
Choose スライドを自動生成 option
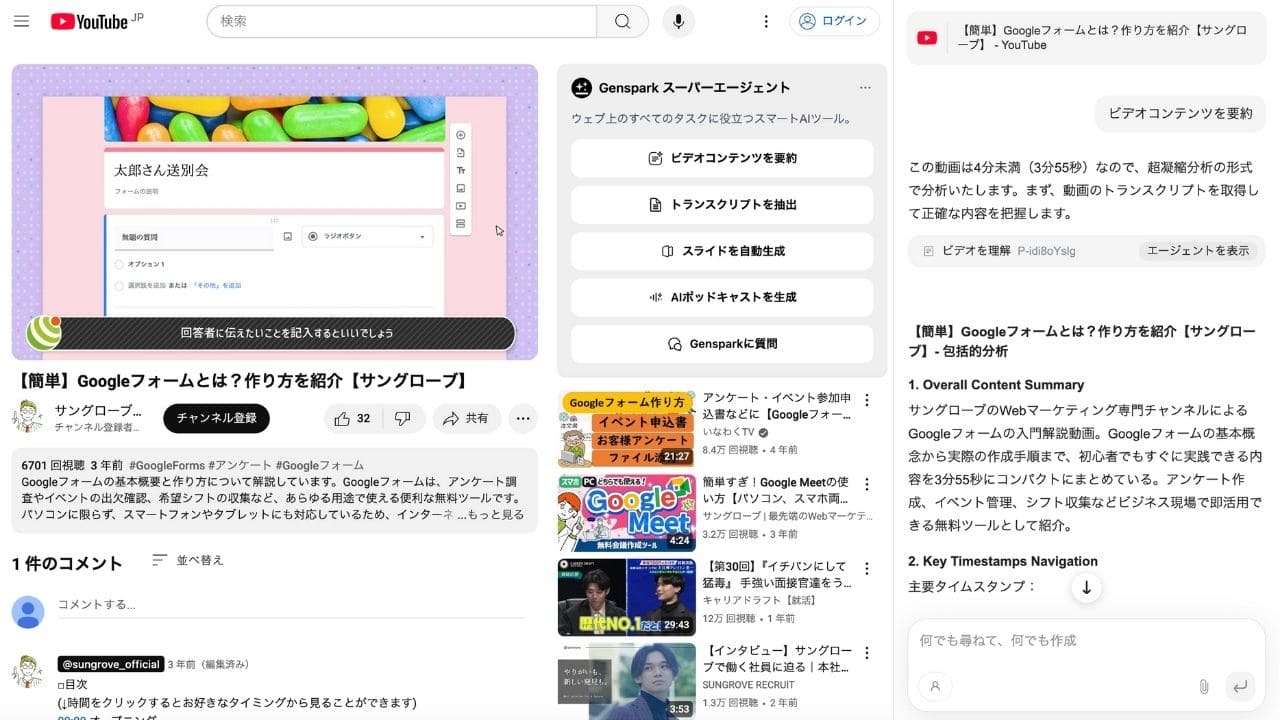722,251
